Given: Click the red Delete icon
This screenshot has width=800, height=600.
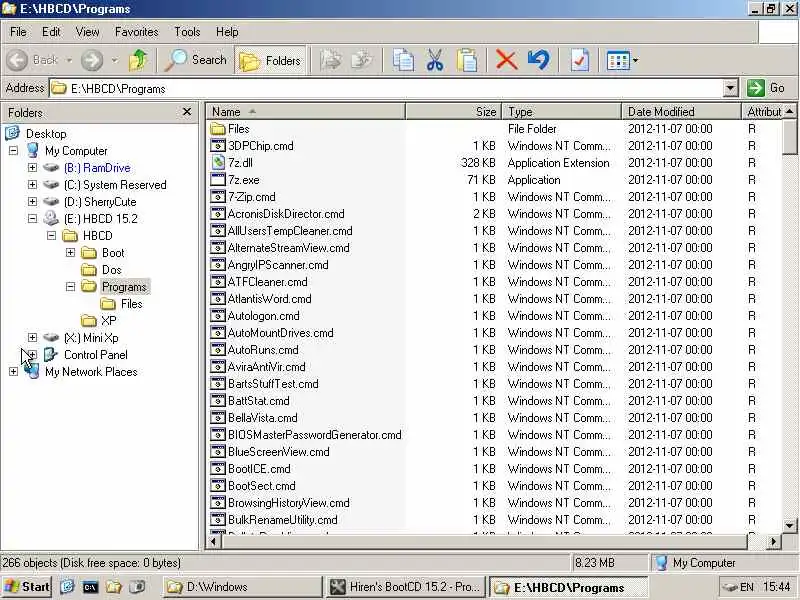Looking at the screenshot, I should click(x=506, y=60).
